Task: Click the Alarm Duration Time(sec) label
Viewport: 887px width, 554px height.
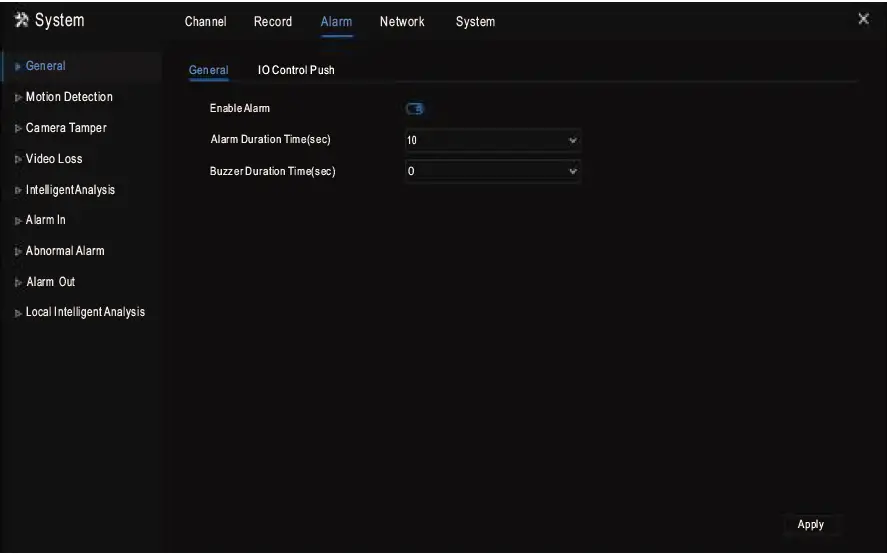Action: (270, 139)
